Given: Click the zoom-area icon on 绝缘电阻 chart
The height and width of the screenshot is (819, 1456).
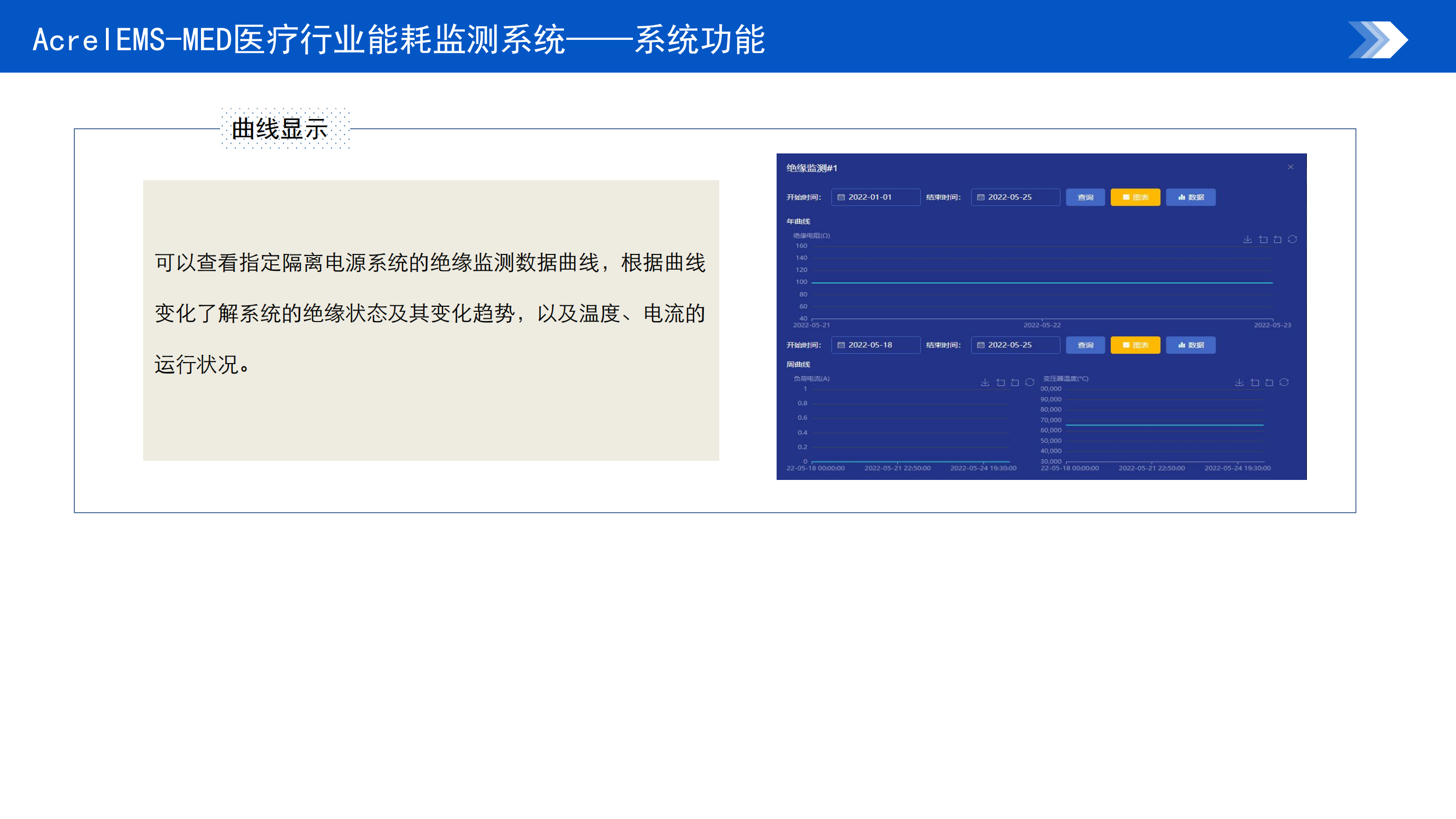Looking at the screenshot, I should (x=1263, y=240).
